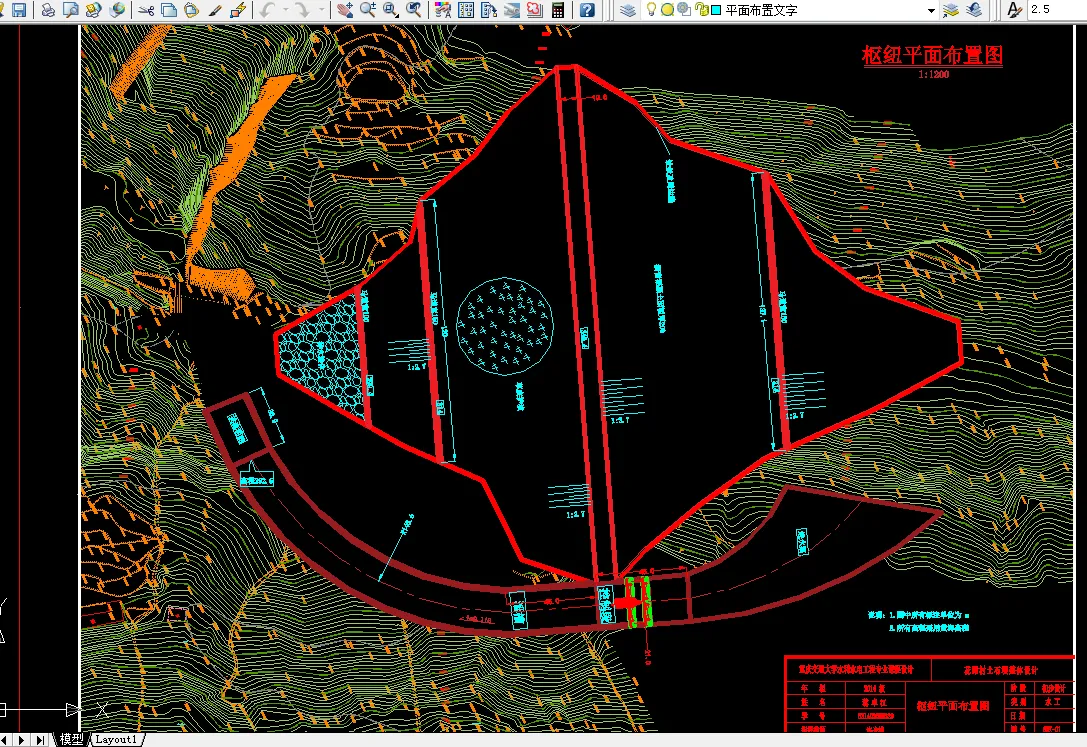Open the Tool Palettes window icon
Viewport: 1087px width, 747px height.
coord(489,10)
